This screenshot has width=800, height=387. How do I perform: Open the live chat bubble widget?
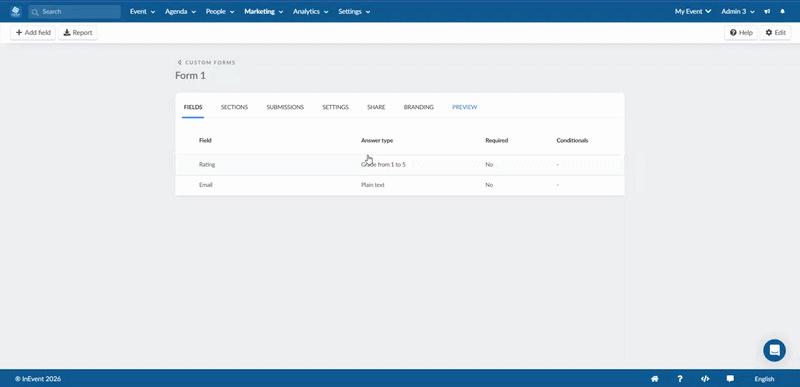pos(774,350)
